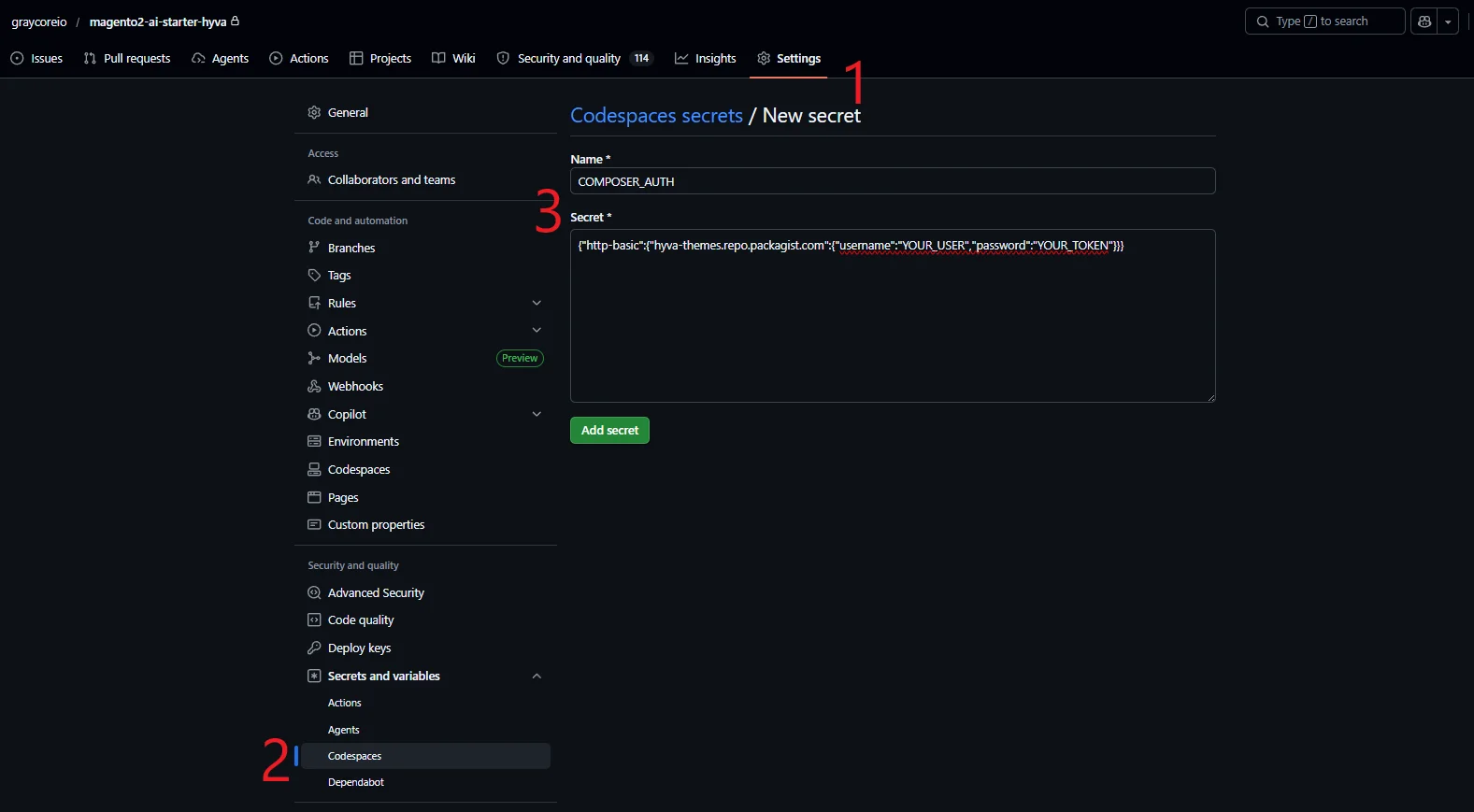Open the Copilot chat icon in header
Viewport: 1474px width, 812px height.
click(1424, 21)
